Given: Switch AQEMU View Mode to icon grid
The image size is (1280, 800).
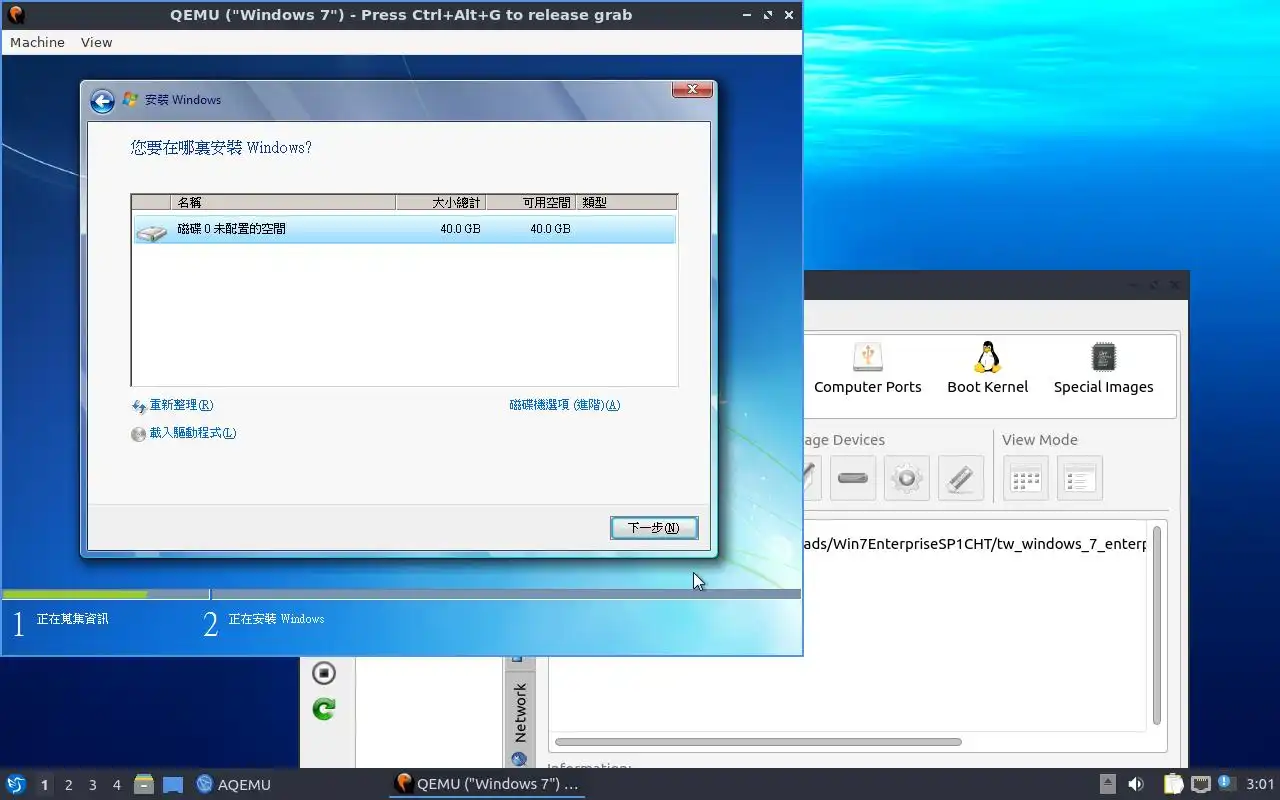Looking at the screenshot, I should coord(1026,478).
